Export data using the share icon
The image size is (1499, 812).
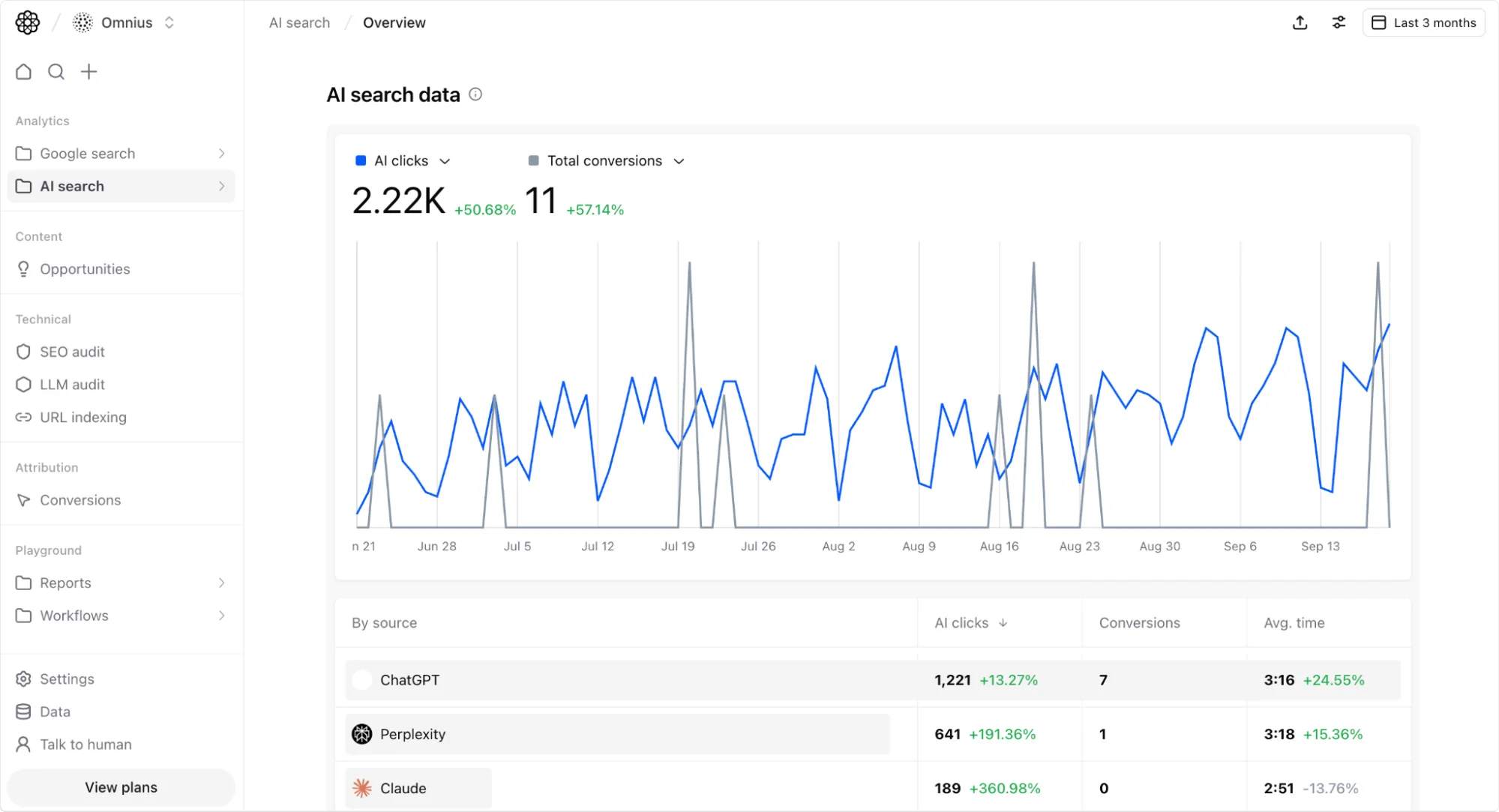(1300, 22)
